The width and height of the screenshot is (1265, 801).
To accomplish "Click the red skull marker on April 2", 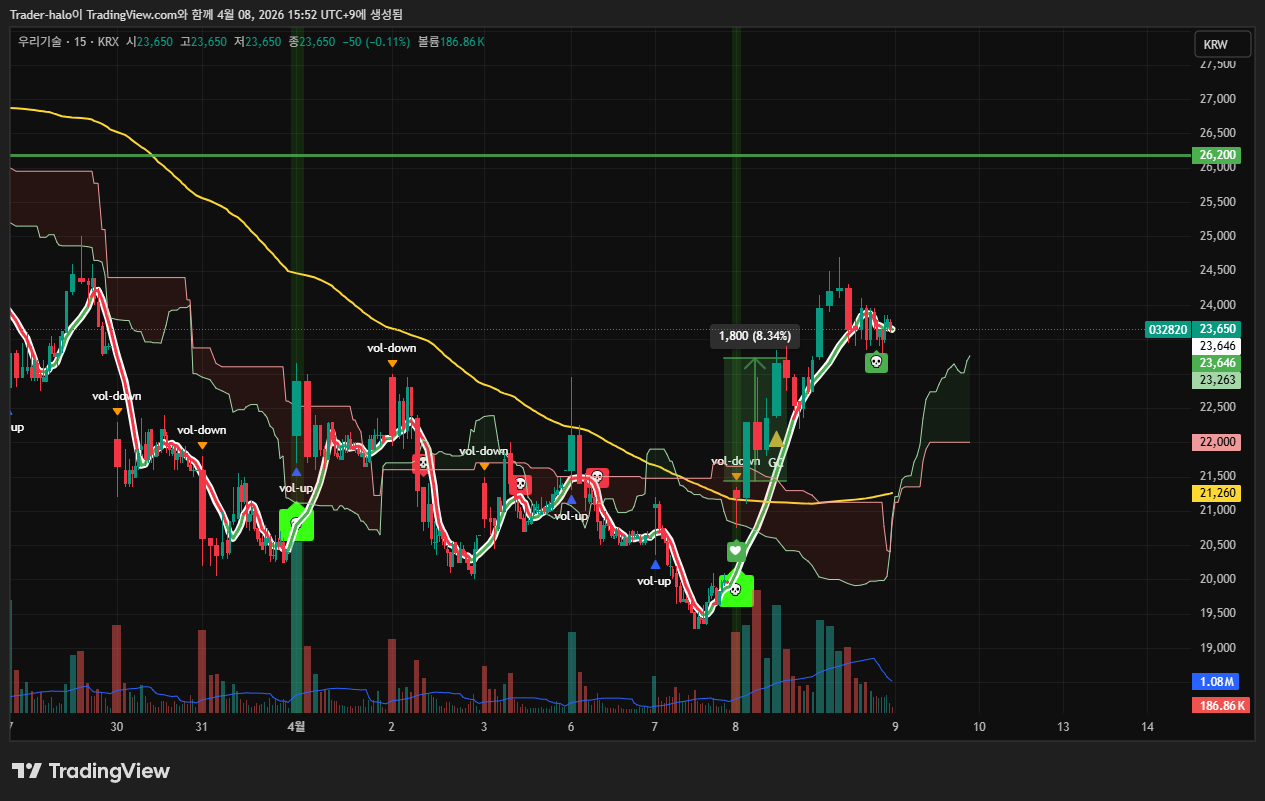I will pyautogui.click(x=423, y=462).
